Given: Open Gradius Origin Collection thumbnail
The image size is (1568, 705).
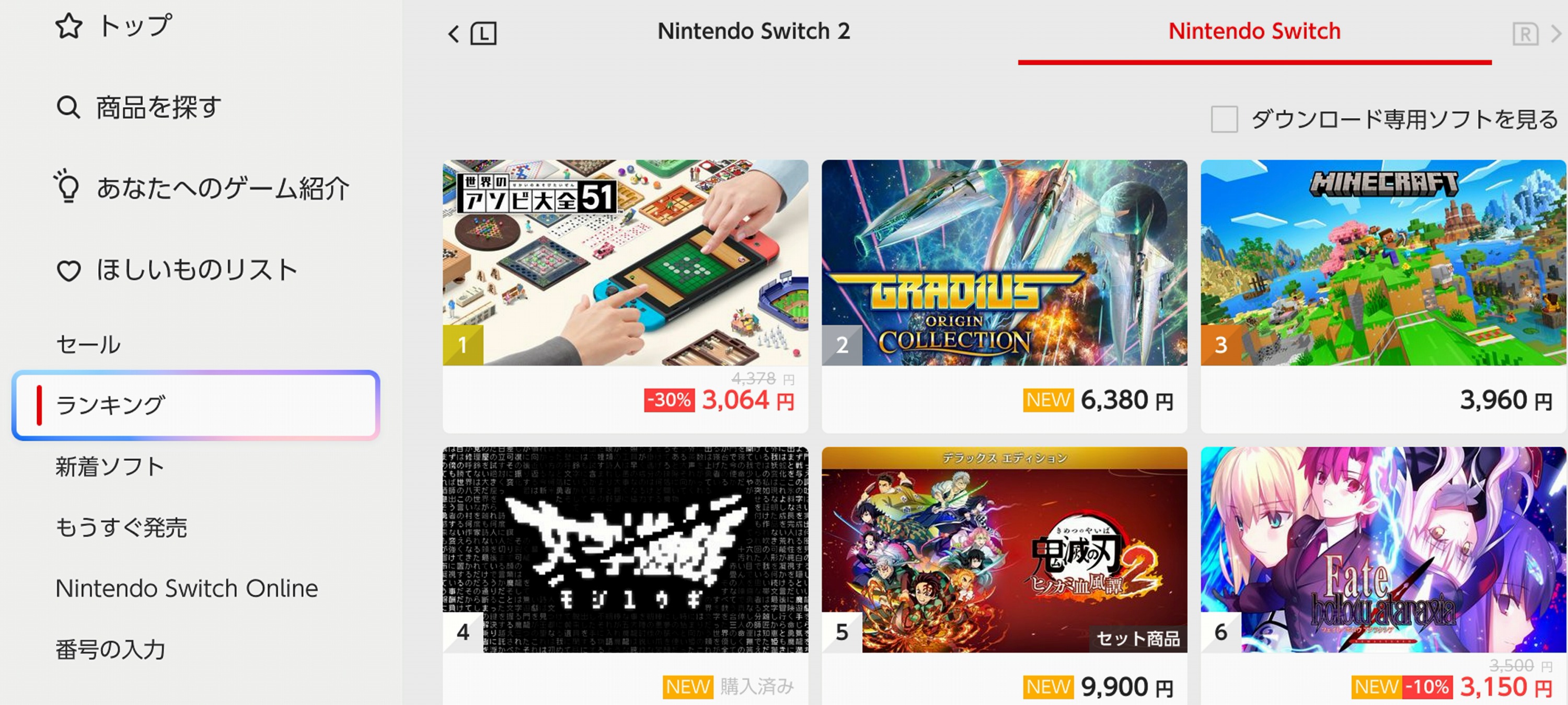Looking at the screenshot, I should tap(1005, 263).
